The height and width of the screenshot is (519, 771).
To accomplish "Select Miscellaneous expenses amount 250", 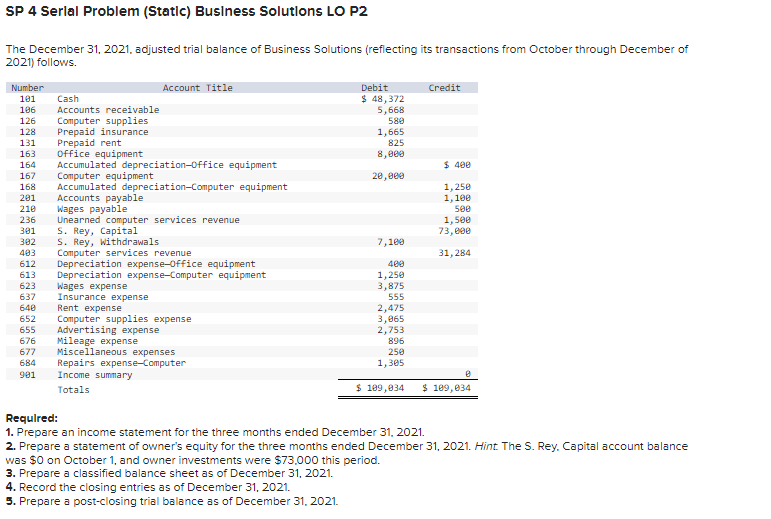I will [x=396, y=352].
